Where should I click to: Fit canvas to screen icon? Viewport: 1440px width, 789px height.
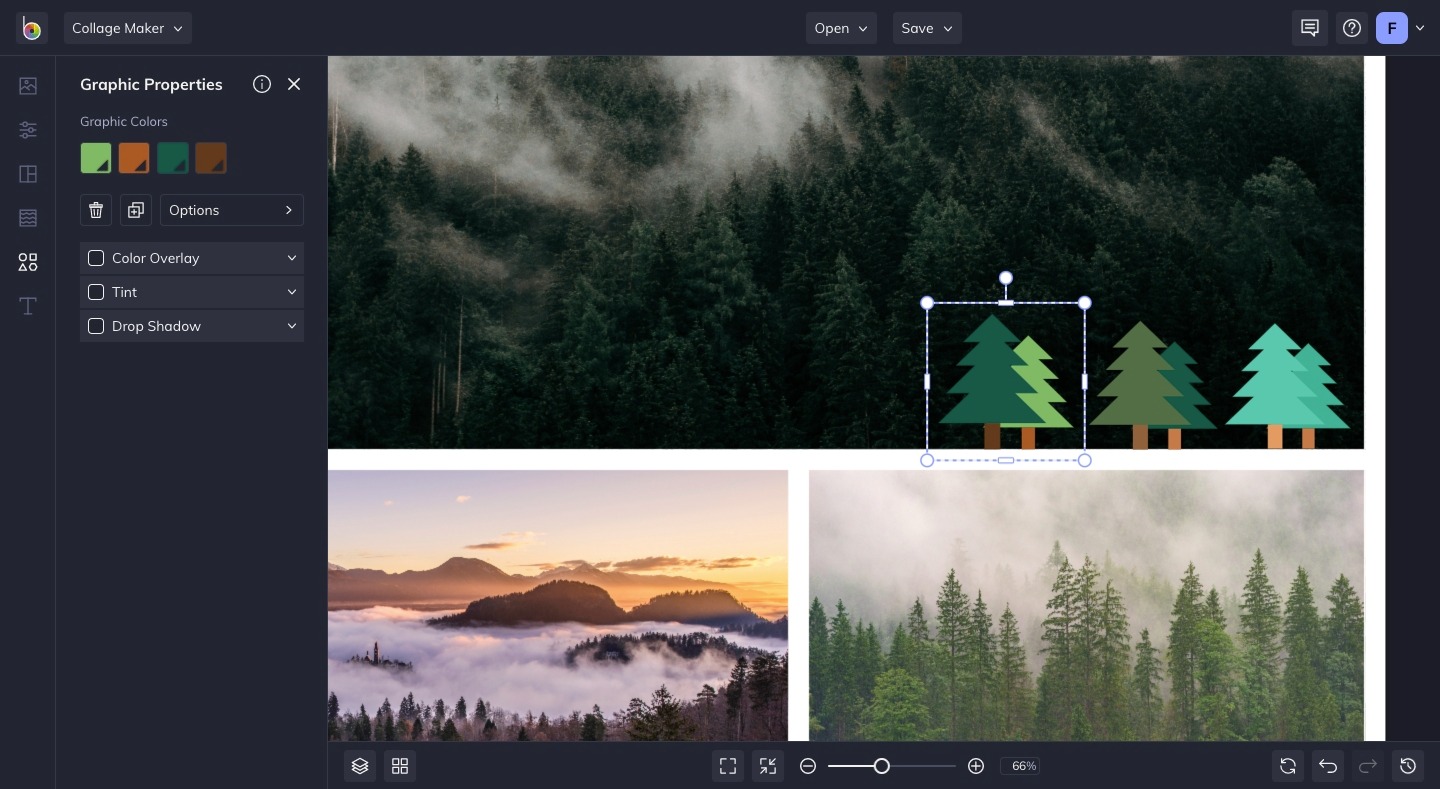pyautogui.click(x=728, y=766)
